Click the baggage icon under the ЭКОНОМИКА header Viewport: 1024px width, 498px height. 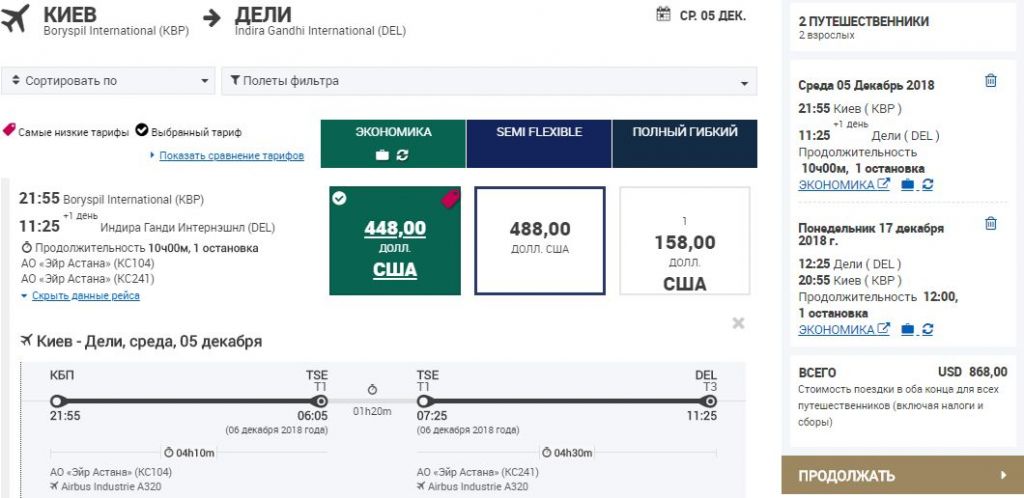click(x=381, y=155)
